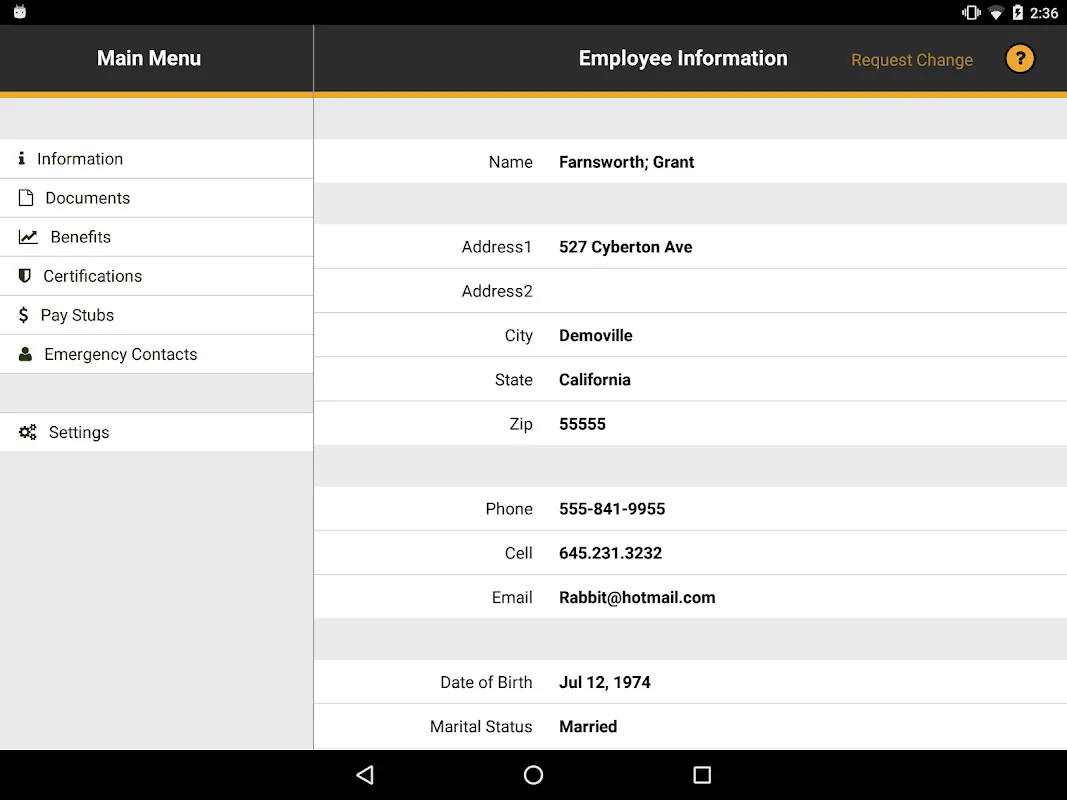Click the Marital Status label
The image size is (1067, 800).
481,727
